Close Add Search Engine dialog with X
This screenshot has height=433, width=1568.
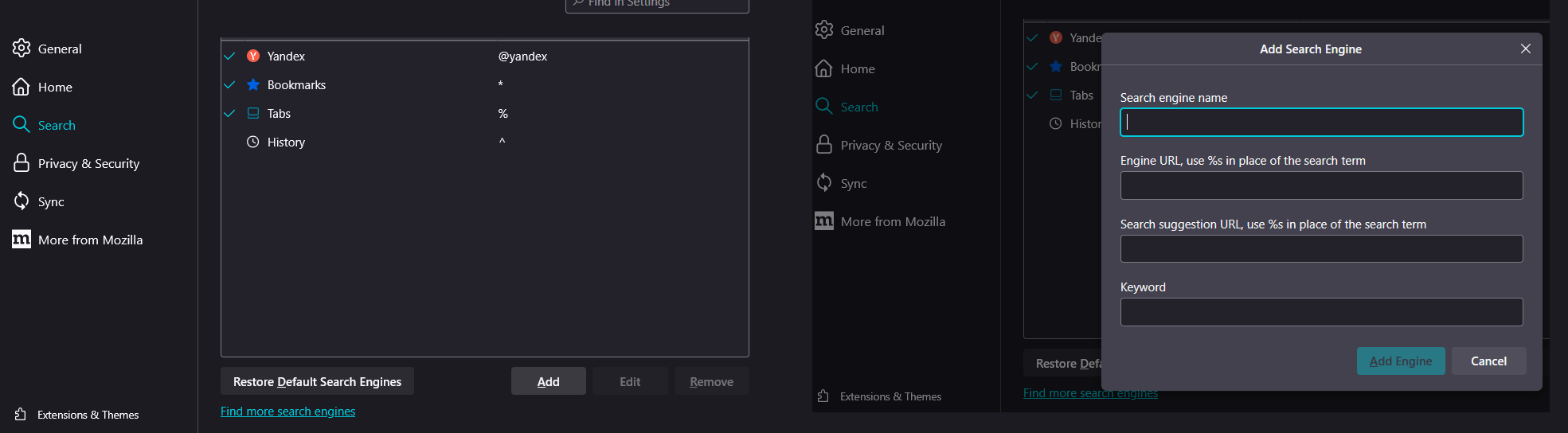click(x=1526, y=49)
